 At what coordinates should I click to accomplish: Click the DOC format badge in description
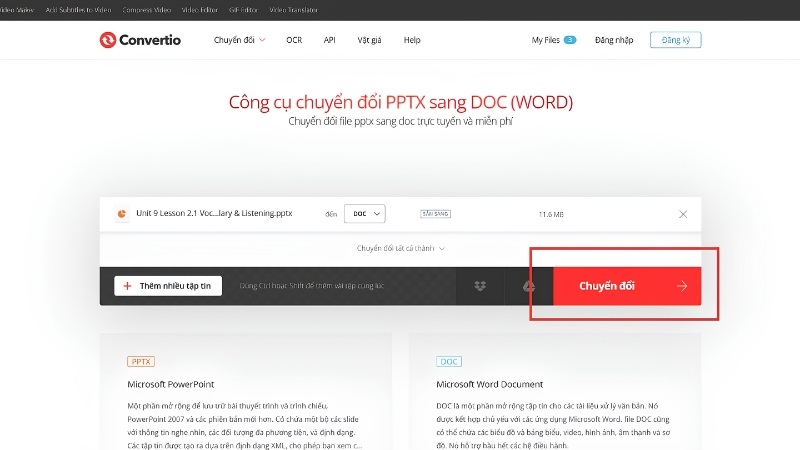[x=449, y=362]
